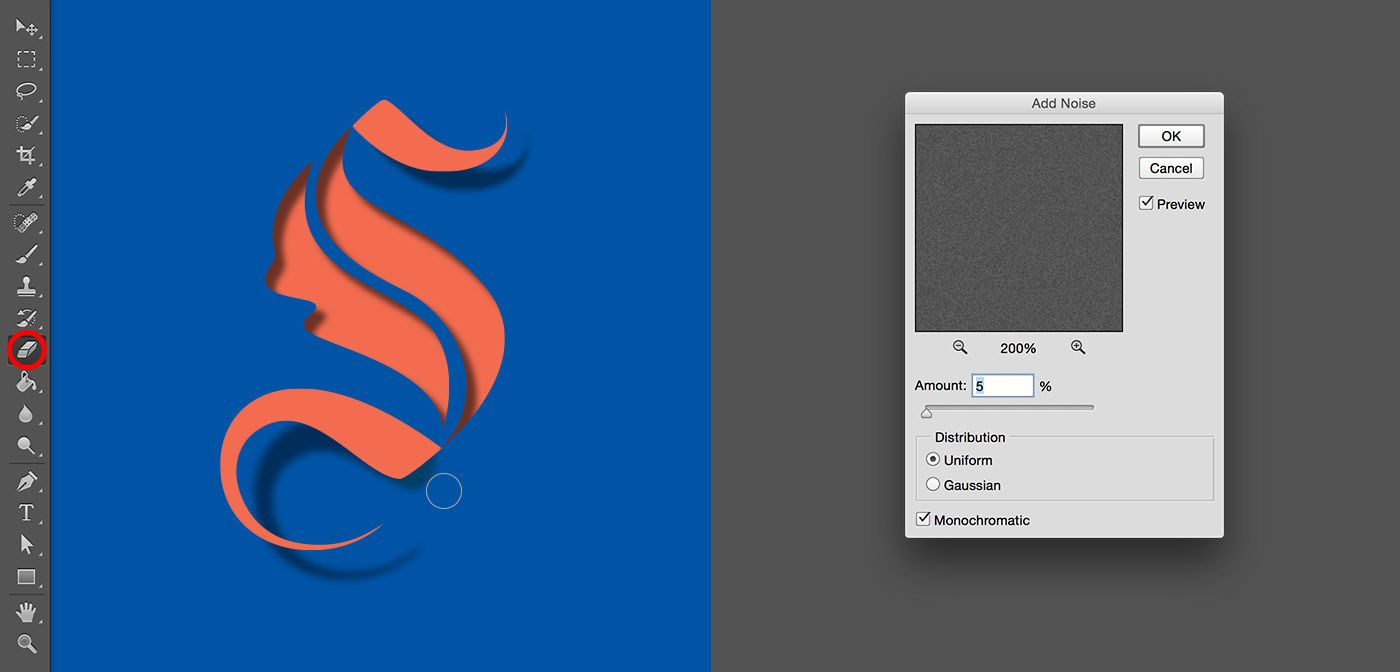The image size is (1400, 672).
Task: Activate the Lasso tool
Action: point(26,92)
